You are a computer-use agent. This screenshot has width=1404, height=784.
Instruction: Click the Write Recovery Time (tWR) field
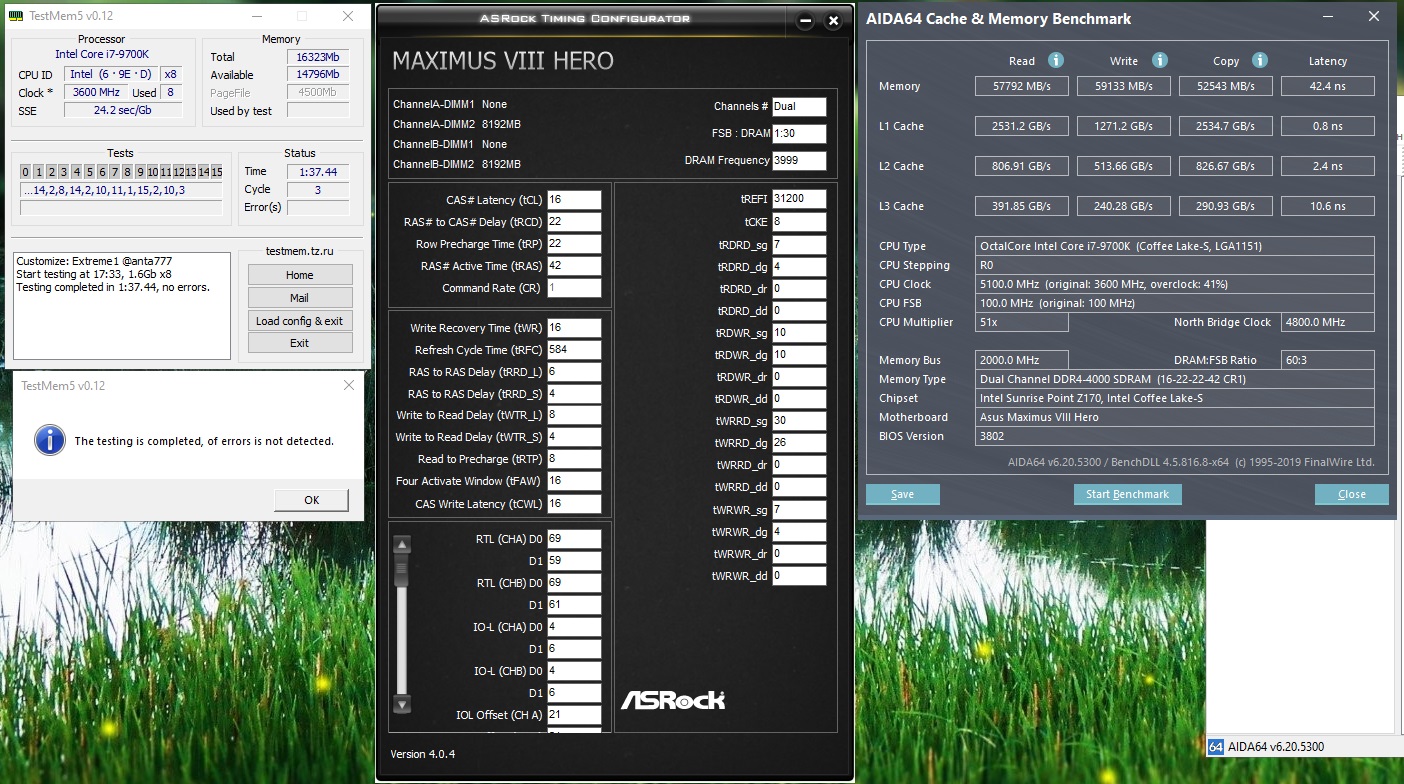click(575, 328)
